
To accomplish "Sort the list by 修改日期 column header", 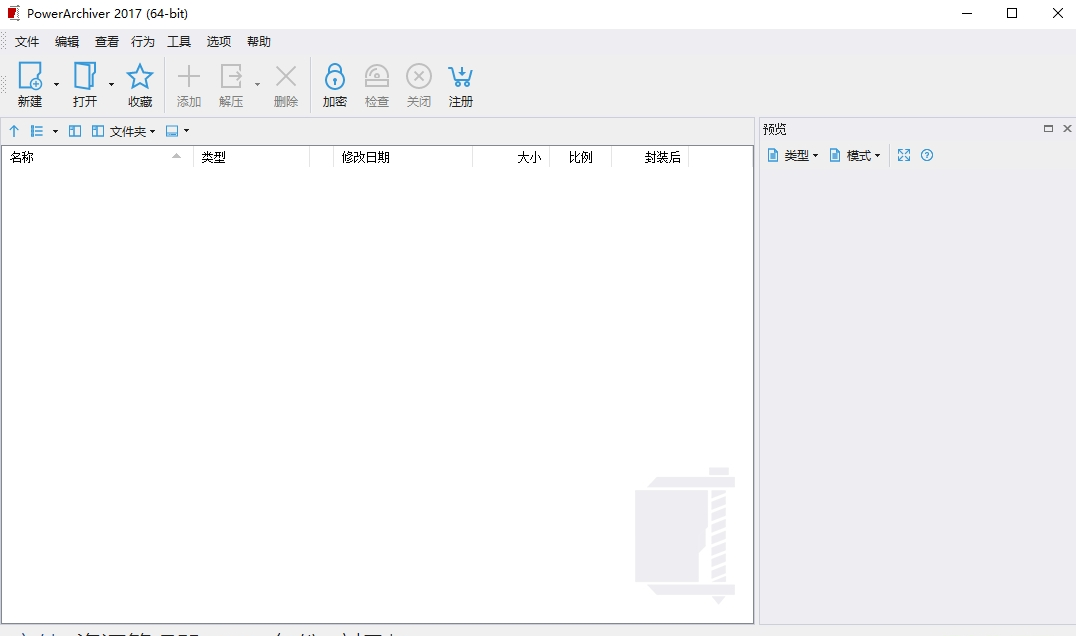I will click(x=365, y=157).
